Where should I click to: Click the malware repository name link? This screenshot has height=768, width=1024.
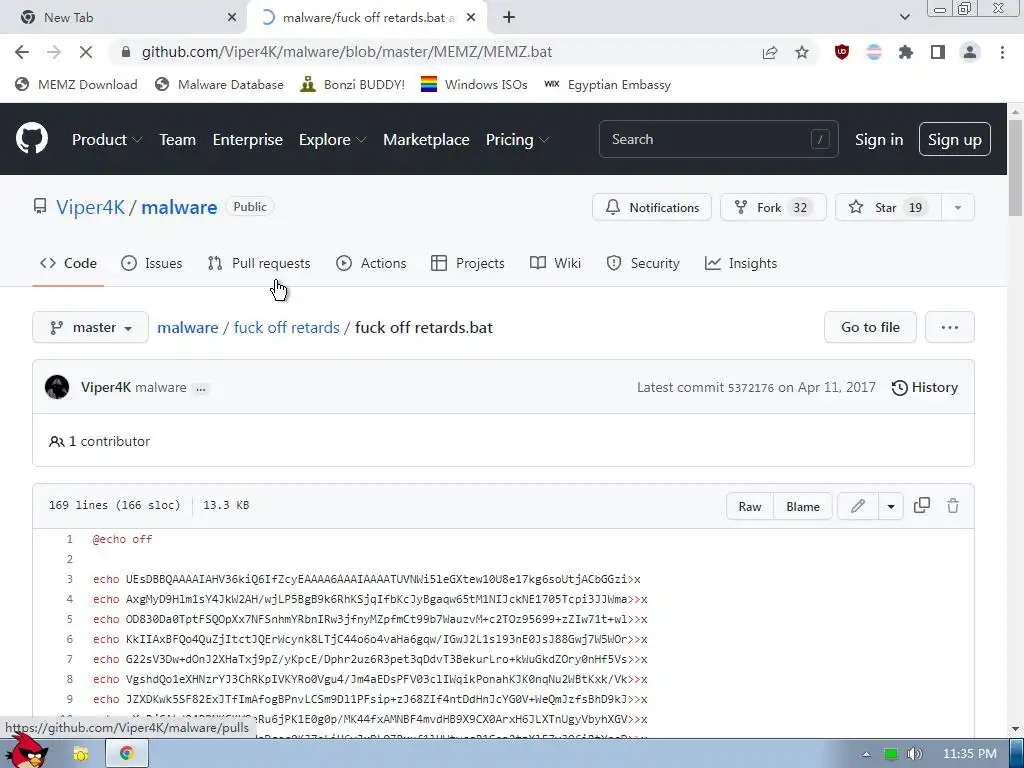coord(179,208)
